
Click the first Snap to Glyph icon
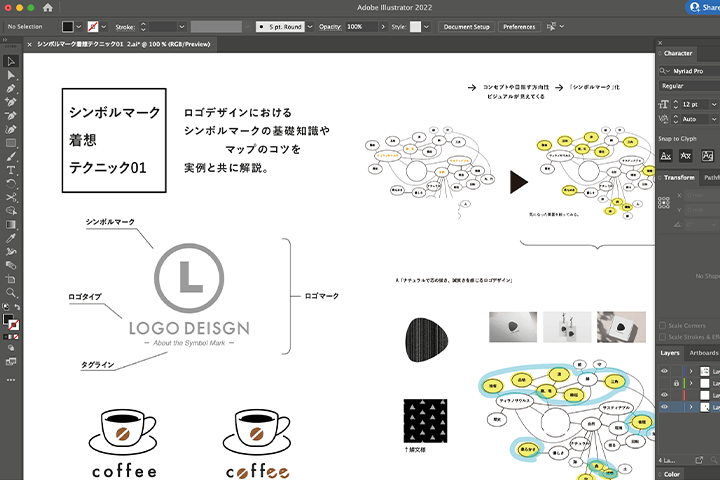666,156
